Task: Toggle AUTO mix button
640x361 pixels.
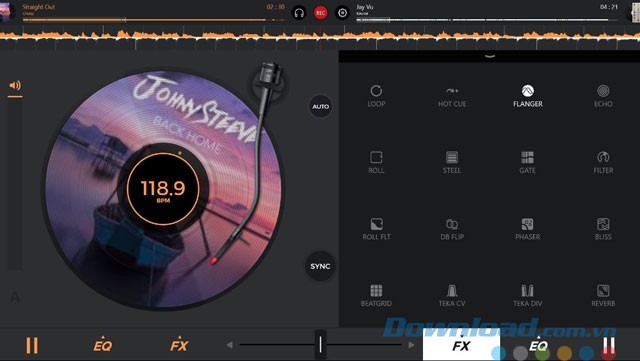Action: click(x=320, y=107)
